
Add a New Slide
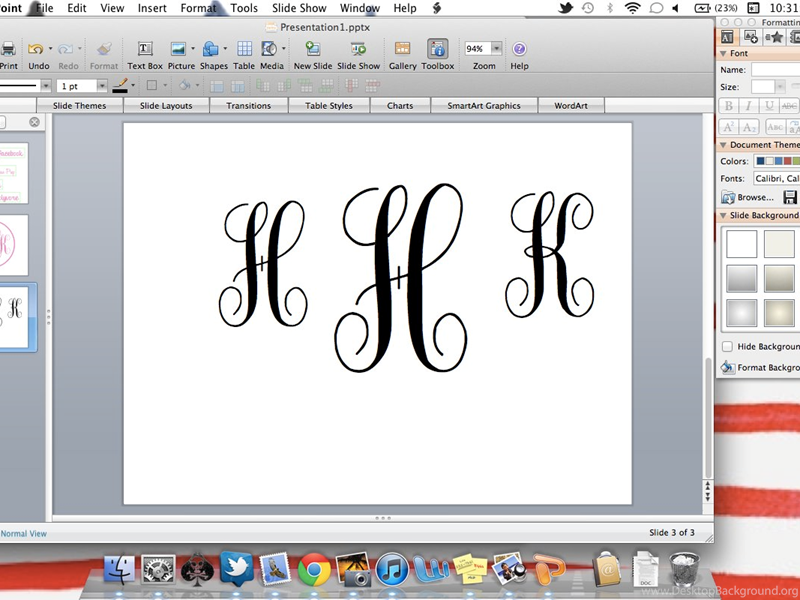pos(313,49)
